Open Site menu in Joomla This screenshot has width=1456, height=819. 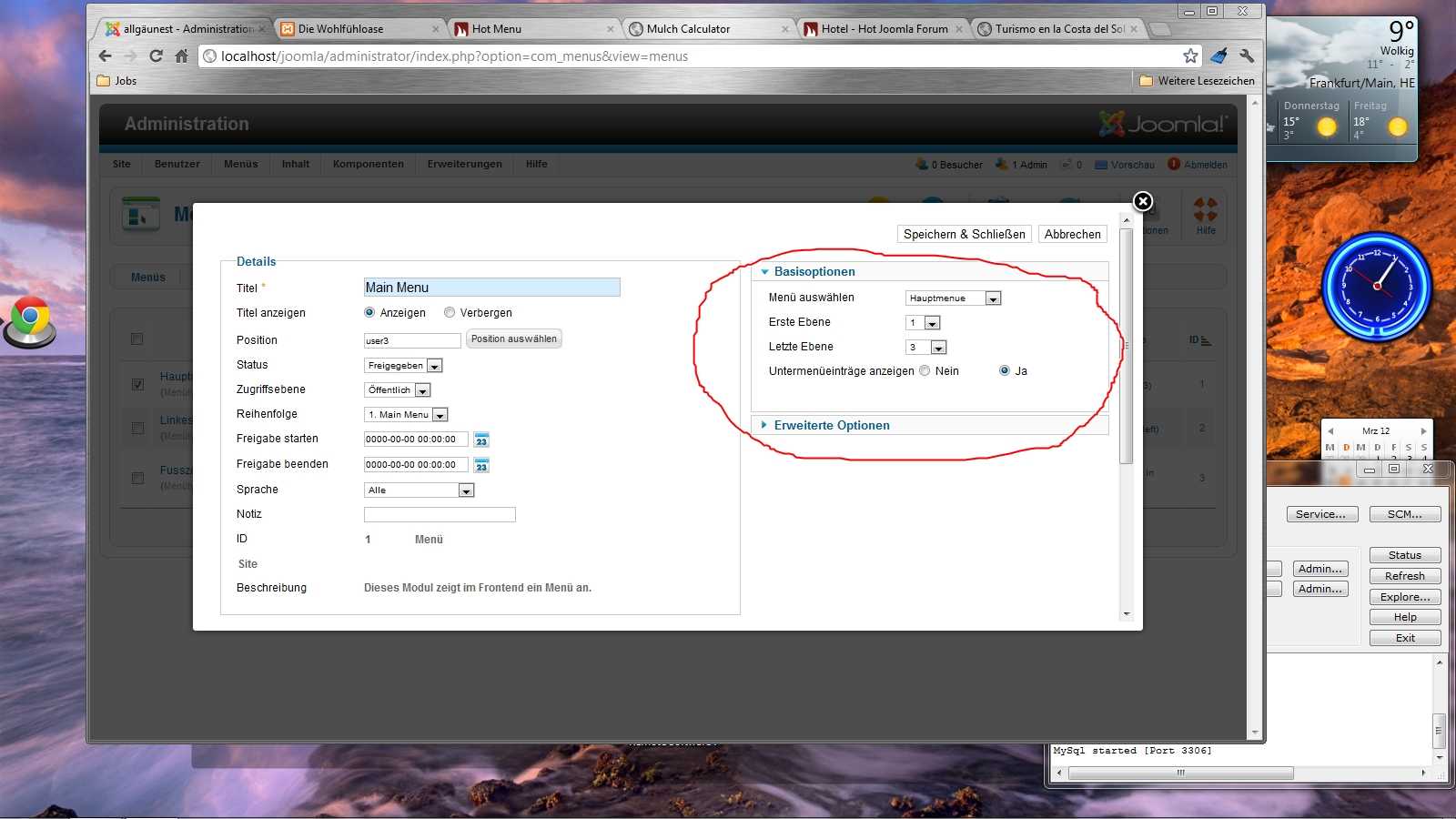click(x=122, y=164)
